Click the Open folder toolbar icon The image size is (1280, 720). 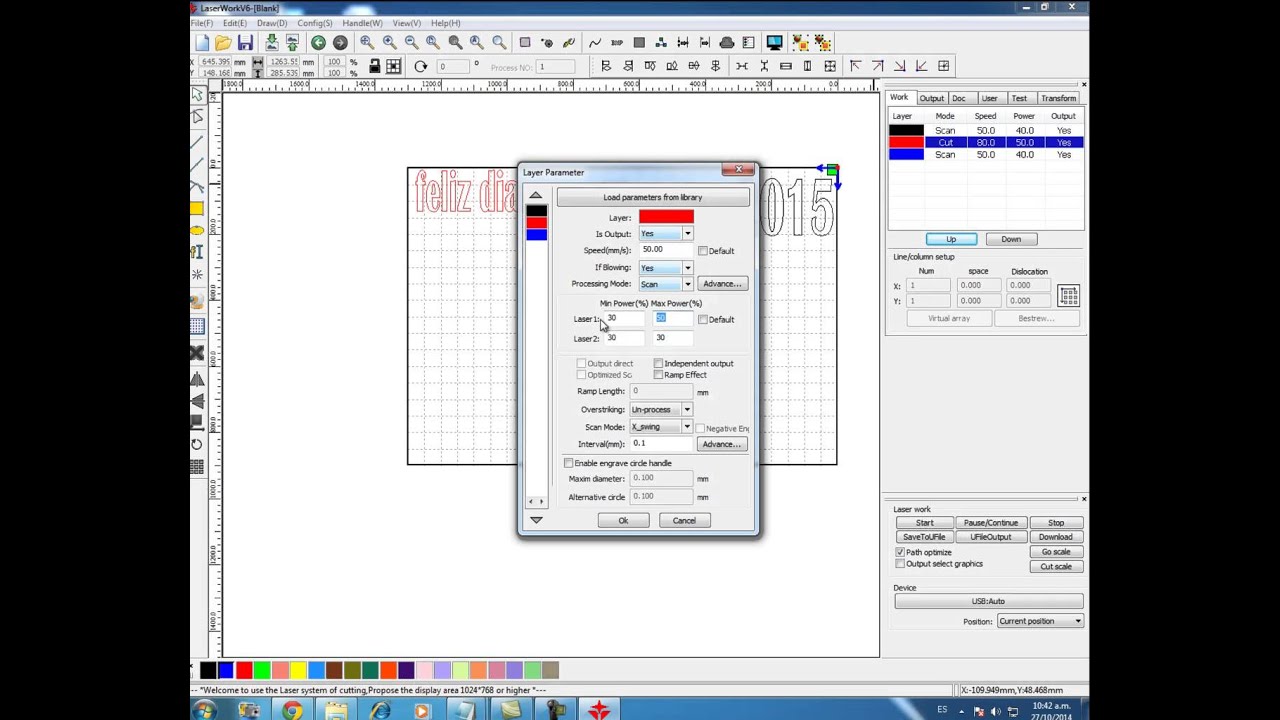tap(223, 43)
